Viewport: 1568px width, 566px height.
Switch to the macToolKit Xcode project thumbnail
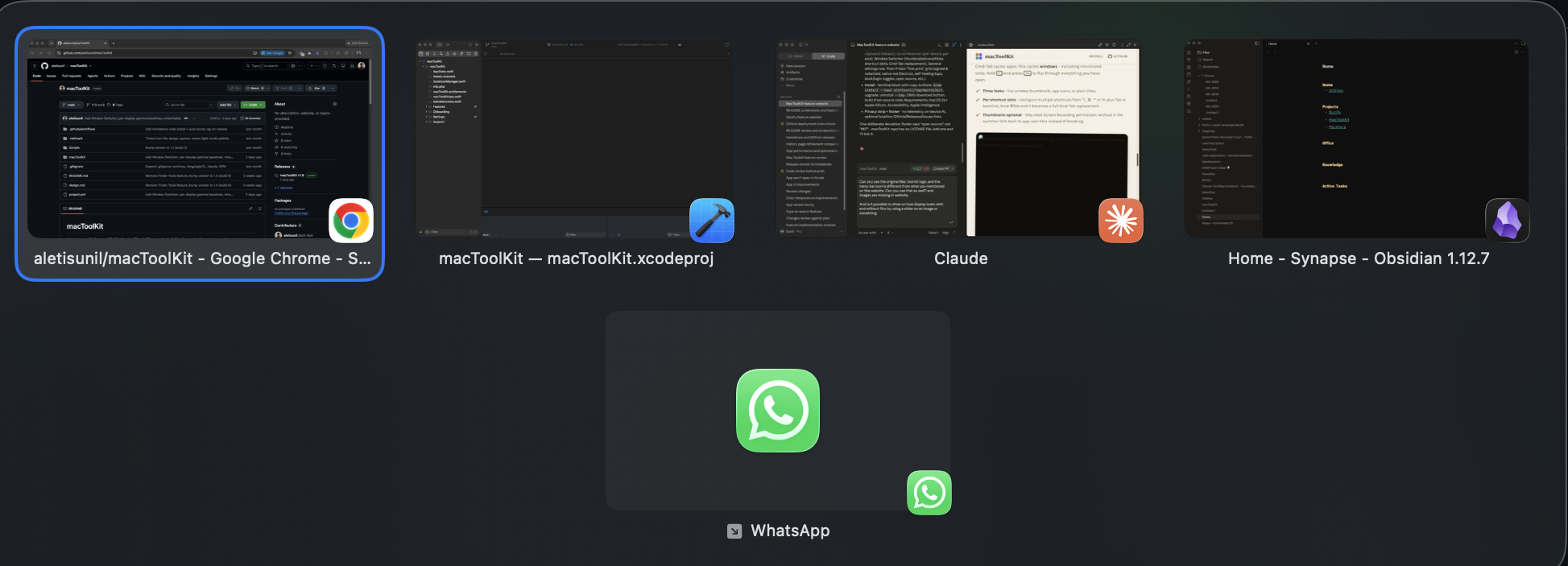(575, 138)
